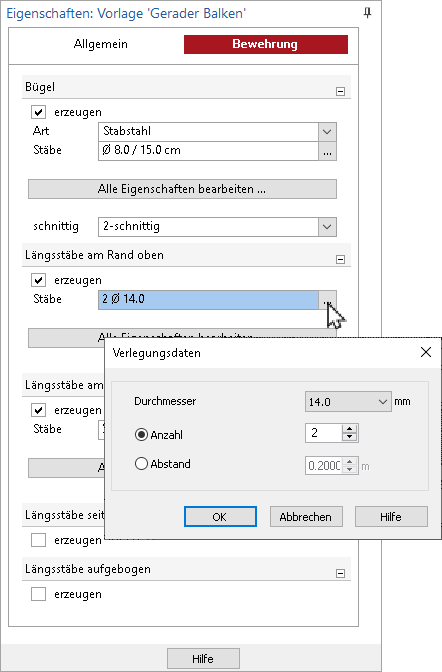Decrease Anzahl value with down arrow
This screenshot has width=442, height=672.
[350, 437]
